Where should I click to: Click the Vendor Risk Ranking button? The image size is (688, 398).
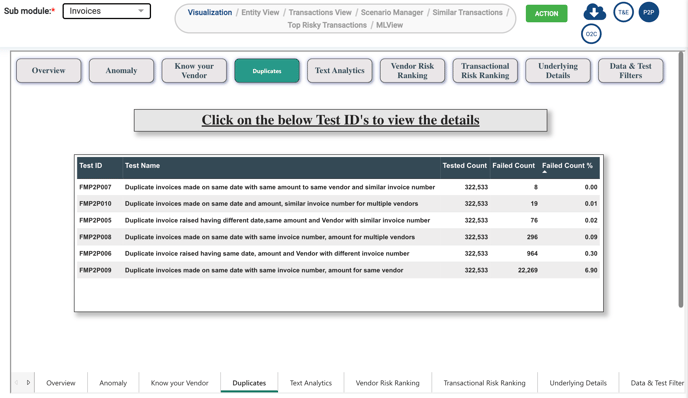click(412, 71)
